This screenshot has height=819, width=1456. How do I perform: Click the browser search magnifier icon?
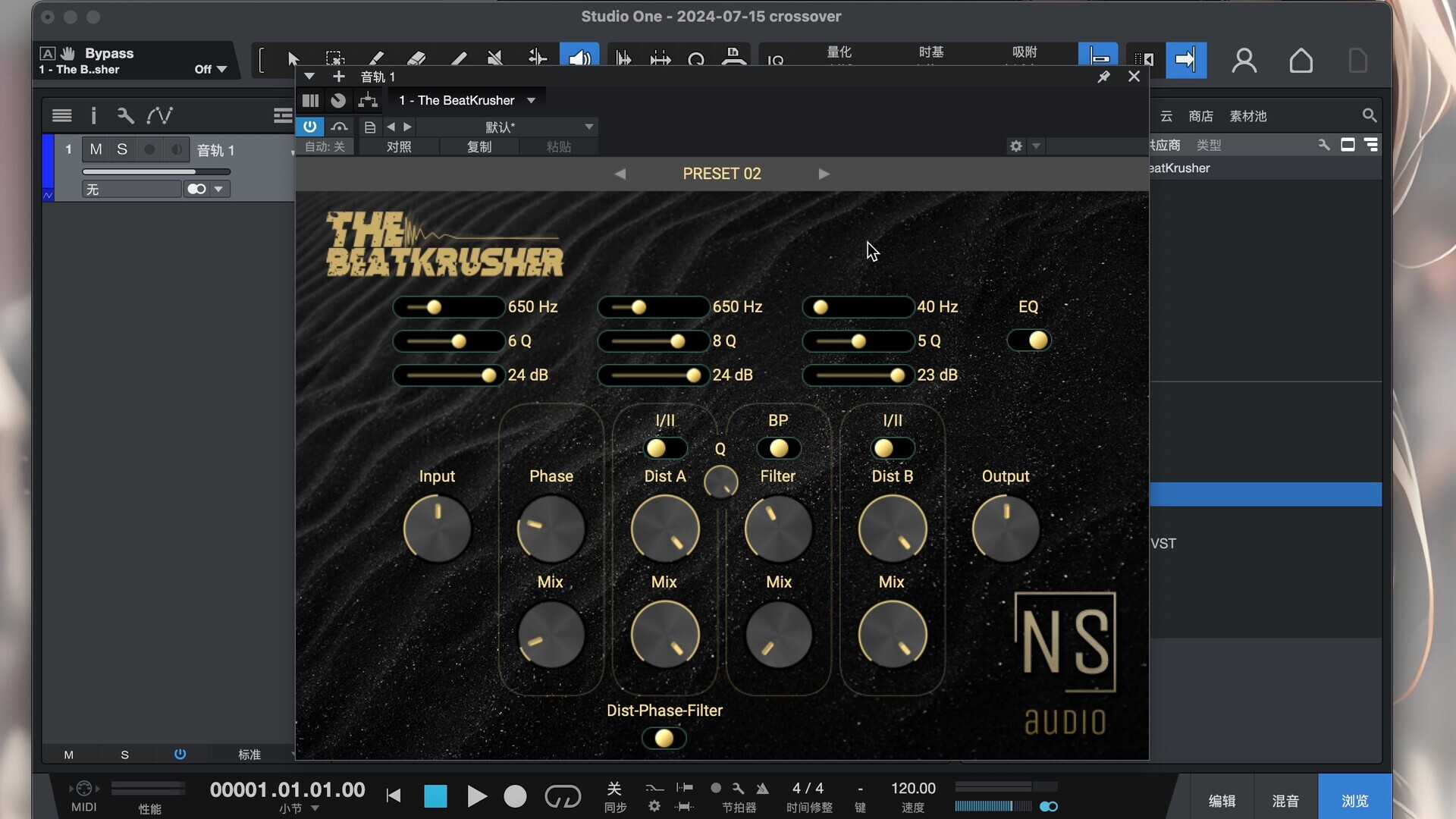pos(1369,115)
